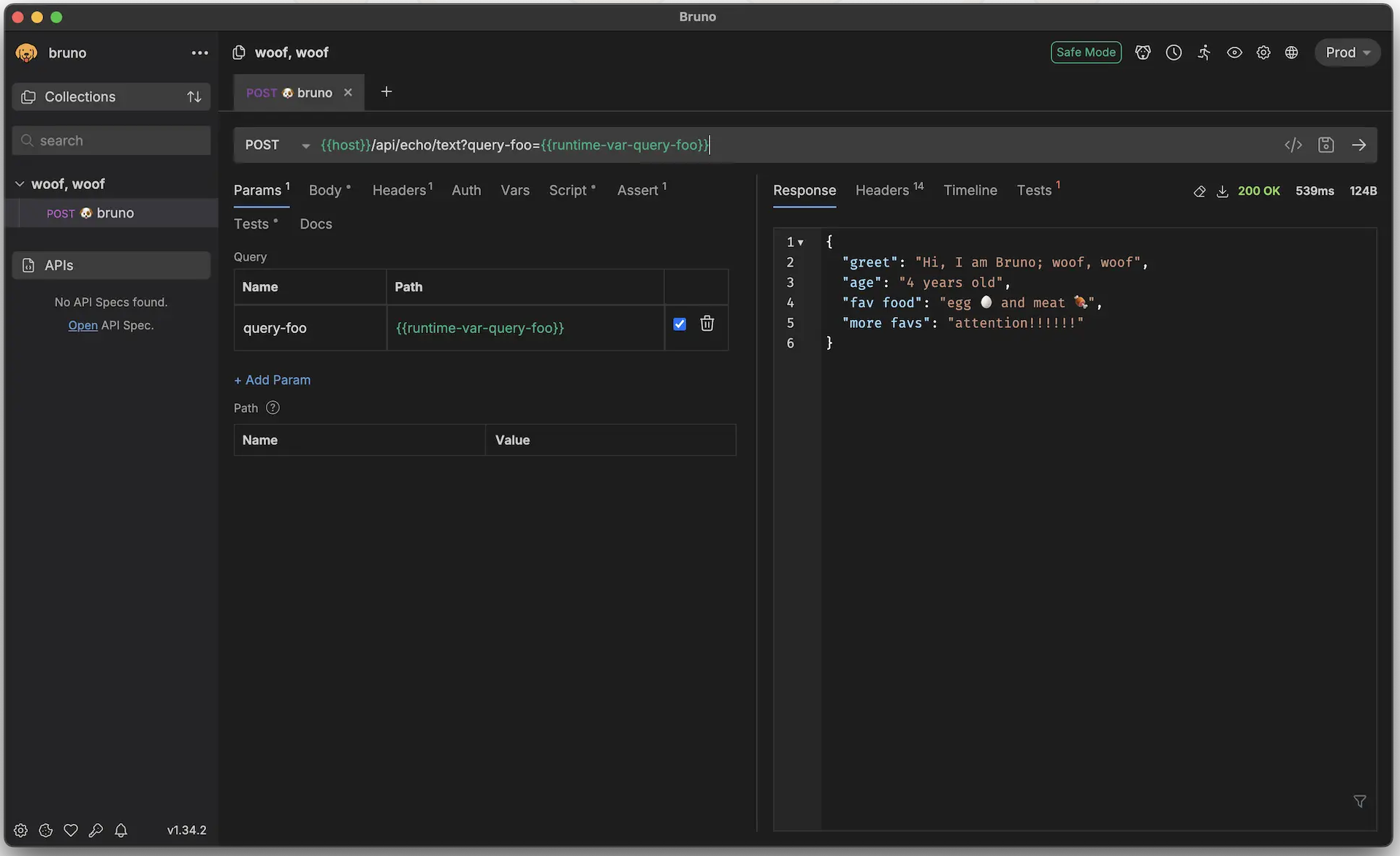Viewport: 1400px width, 856px height.
Task: Toggle the eye icon in top toolbar
Action: (x=1234, y=52)
